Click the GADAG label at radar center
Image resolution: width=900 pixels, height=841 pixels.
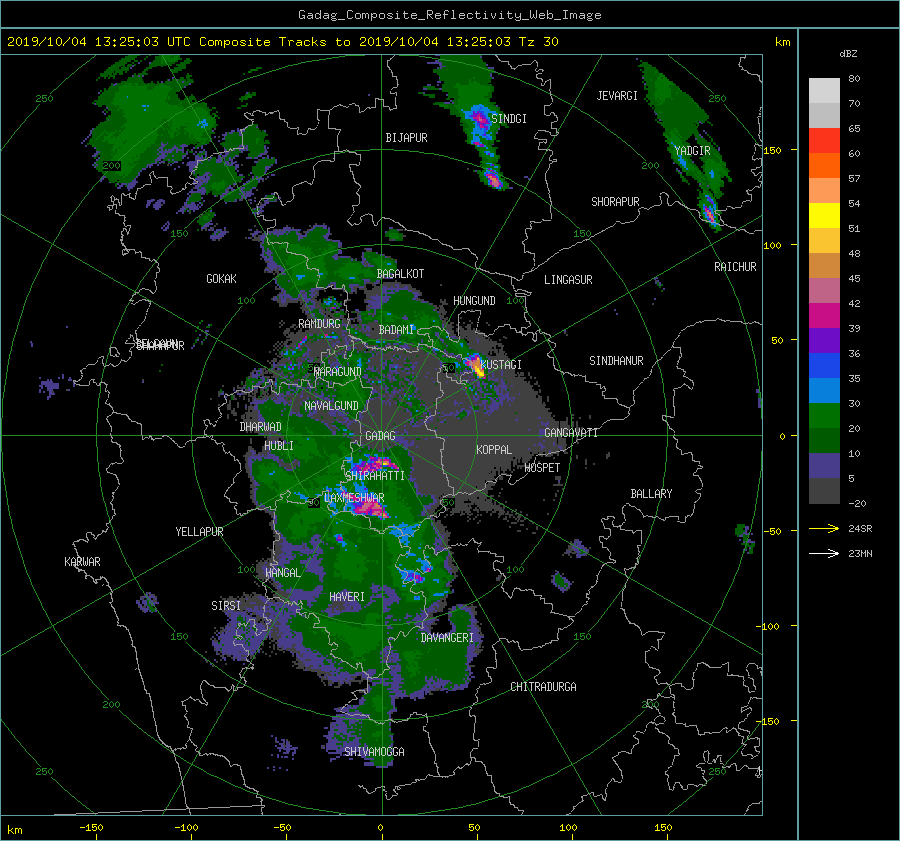(380, 436)
